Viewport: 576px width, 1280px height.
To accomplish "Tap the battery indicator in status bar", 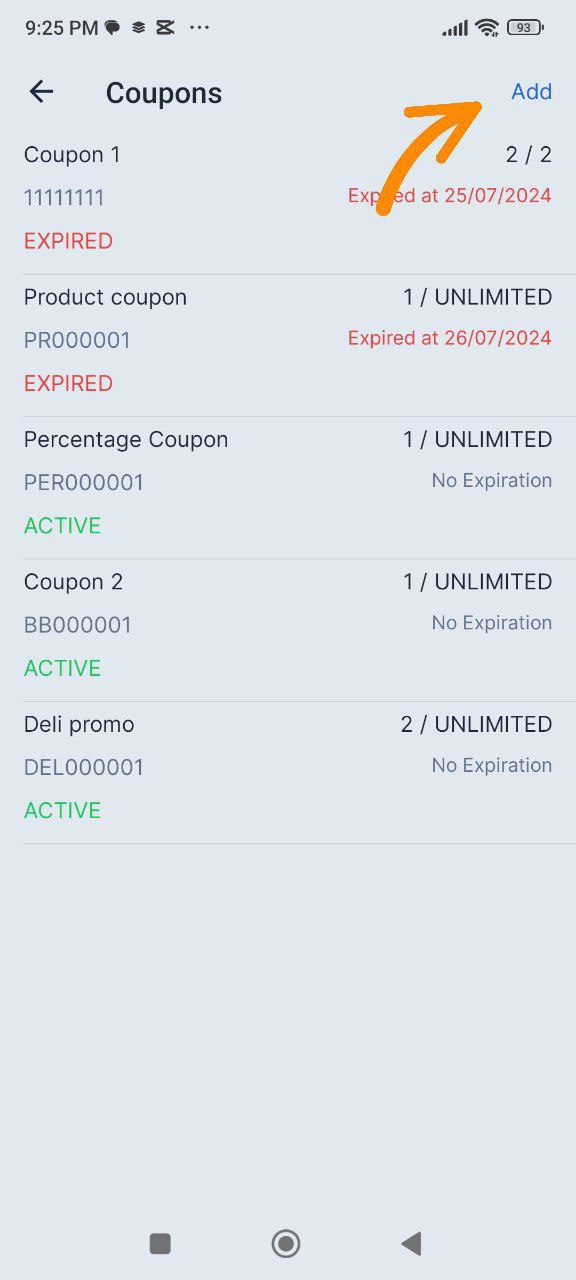I will pos(525,28).
